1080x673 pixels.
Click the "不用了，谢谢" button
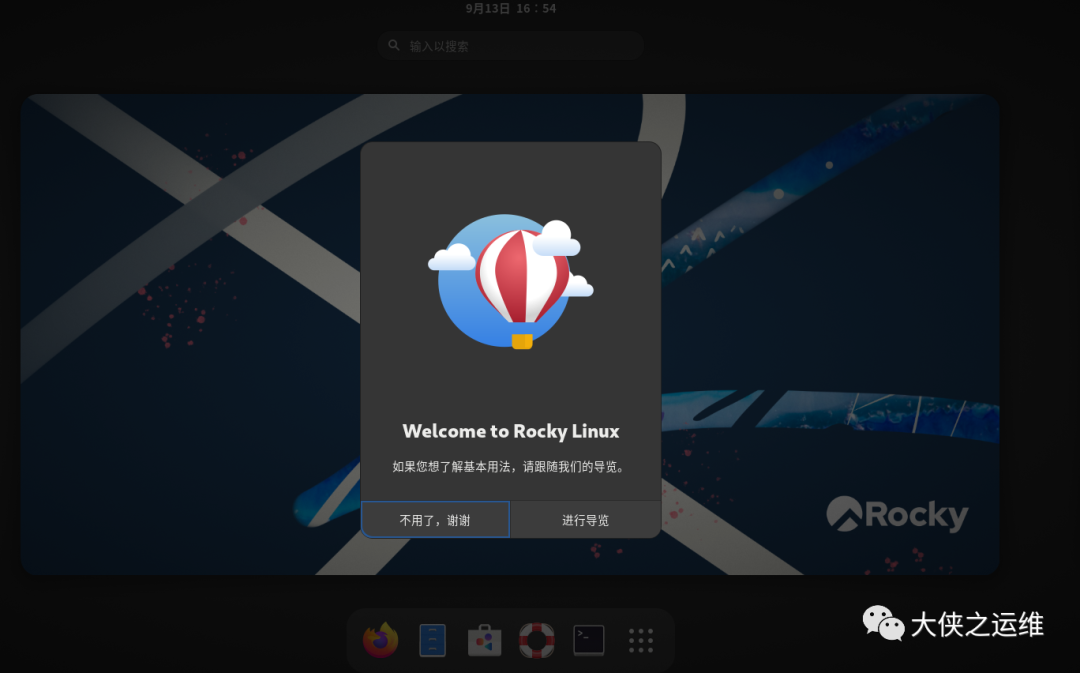pos(435,519)
